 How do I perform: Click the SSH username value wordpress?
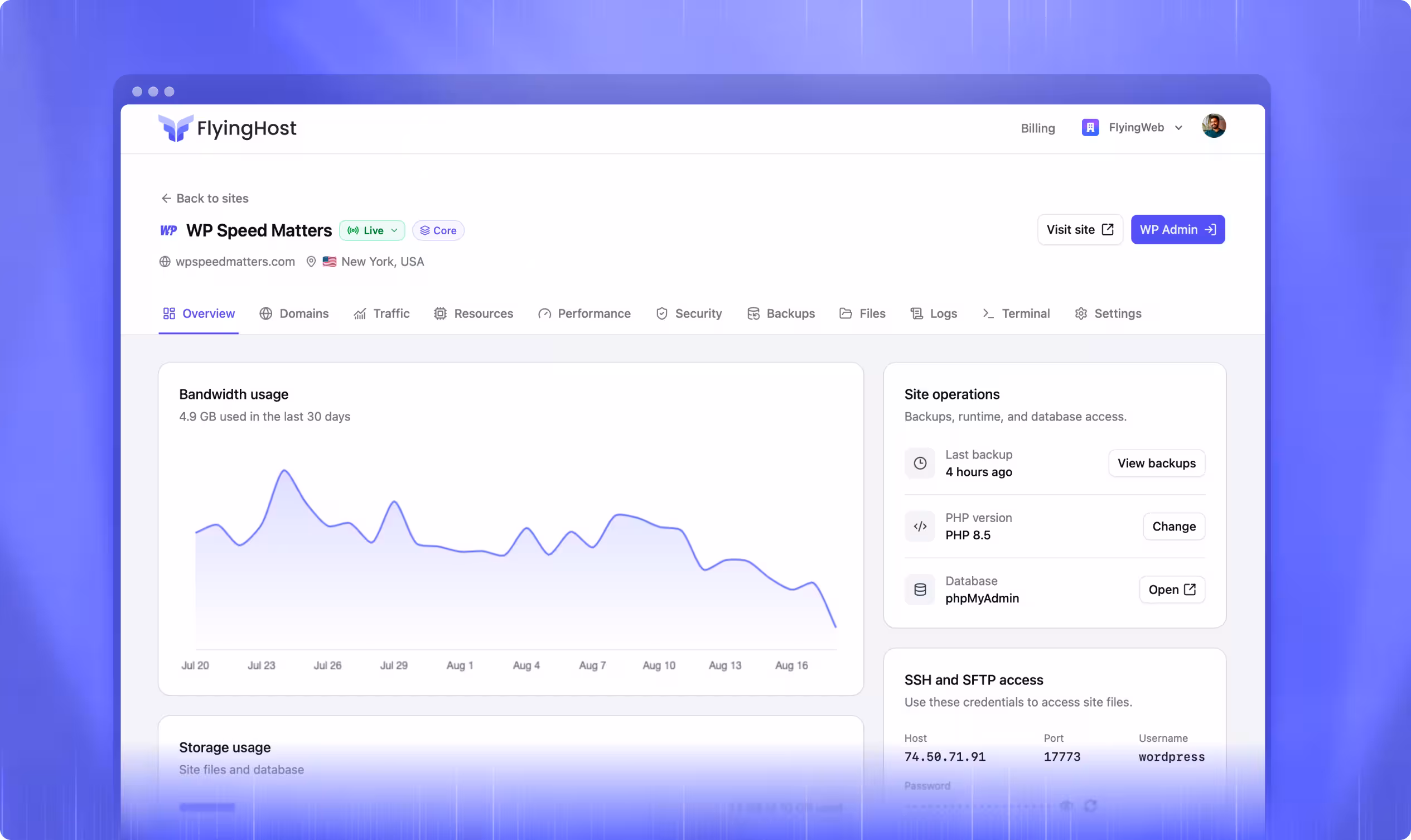tap(1172, 757)
